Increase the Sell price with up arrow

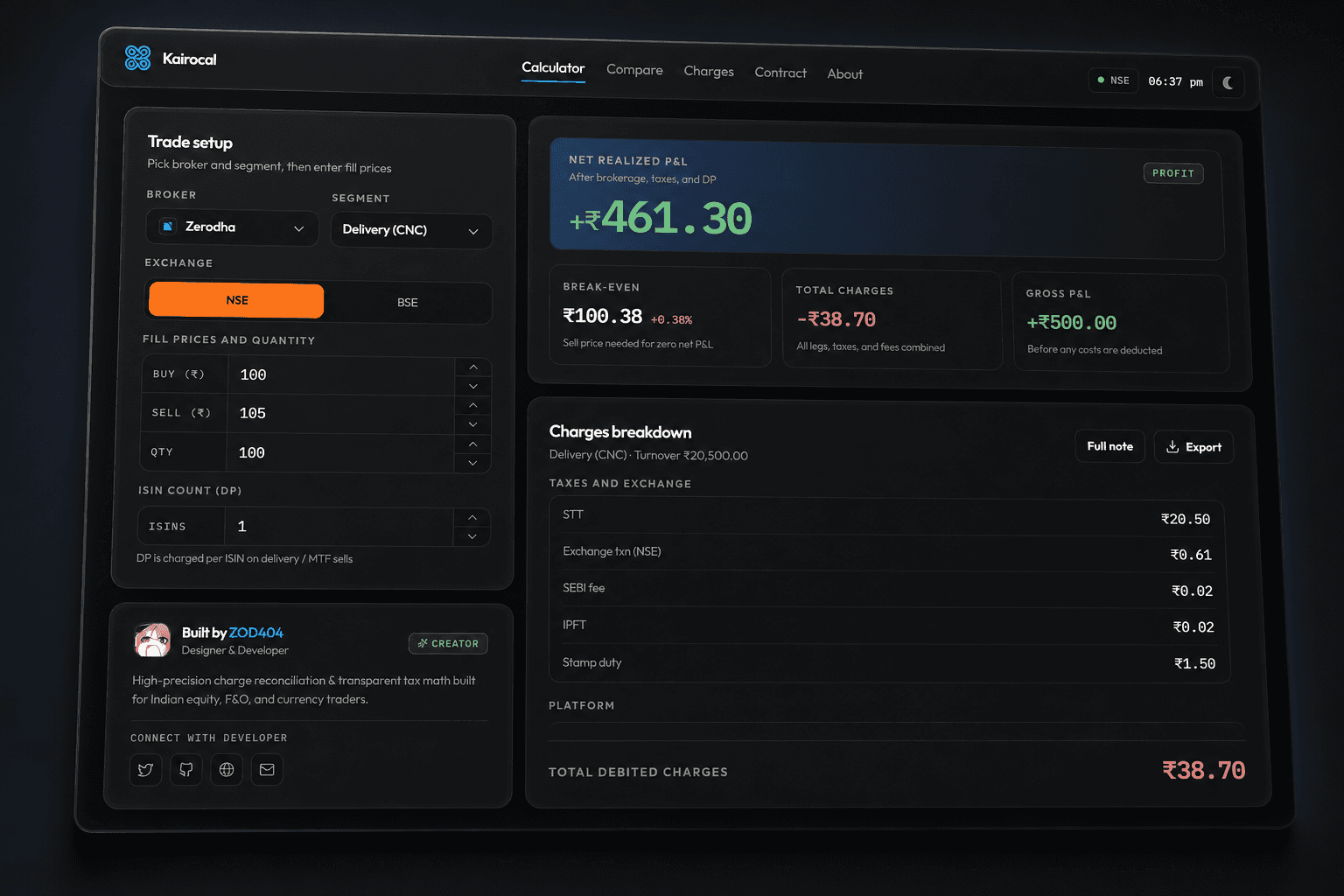[473, 405]
